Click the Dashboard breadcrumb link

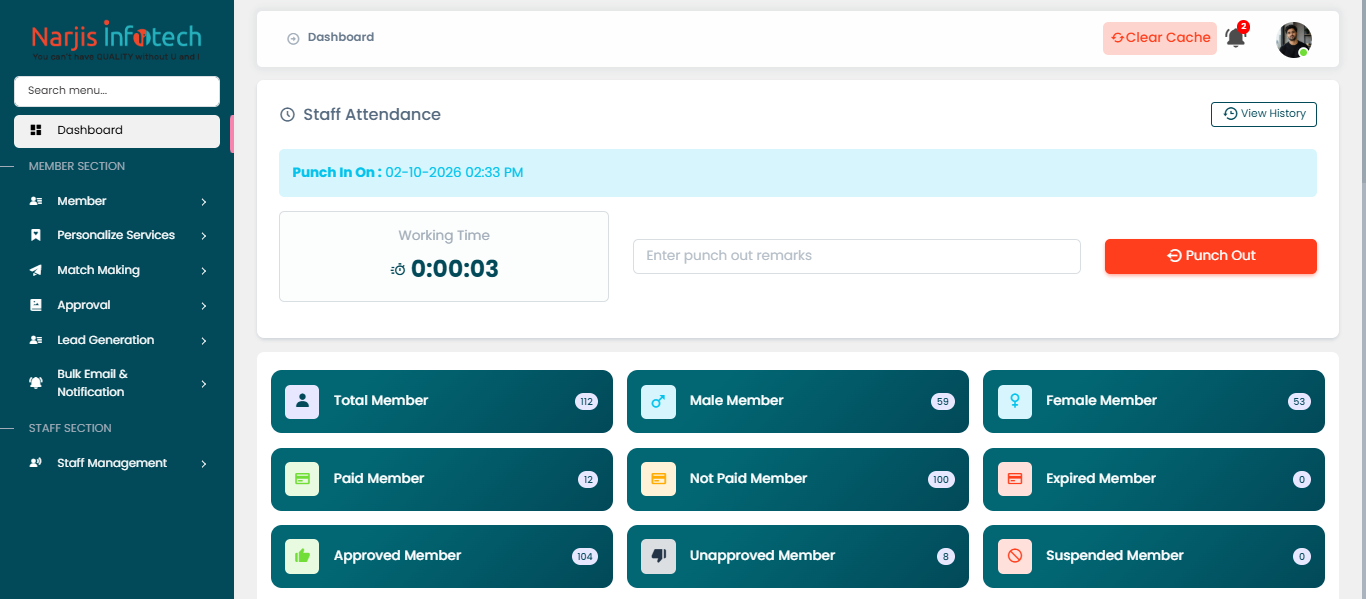(341, 37)
